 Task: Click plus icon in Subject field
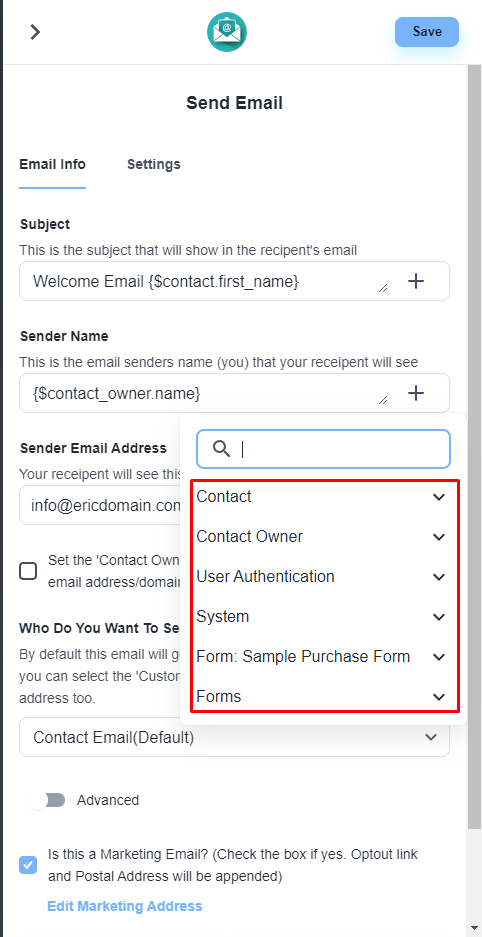[416, 281]
